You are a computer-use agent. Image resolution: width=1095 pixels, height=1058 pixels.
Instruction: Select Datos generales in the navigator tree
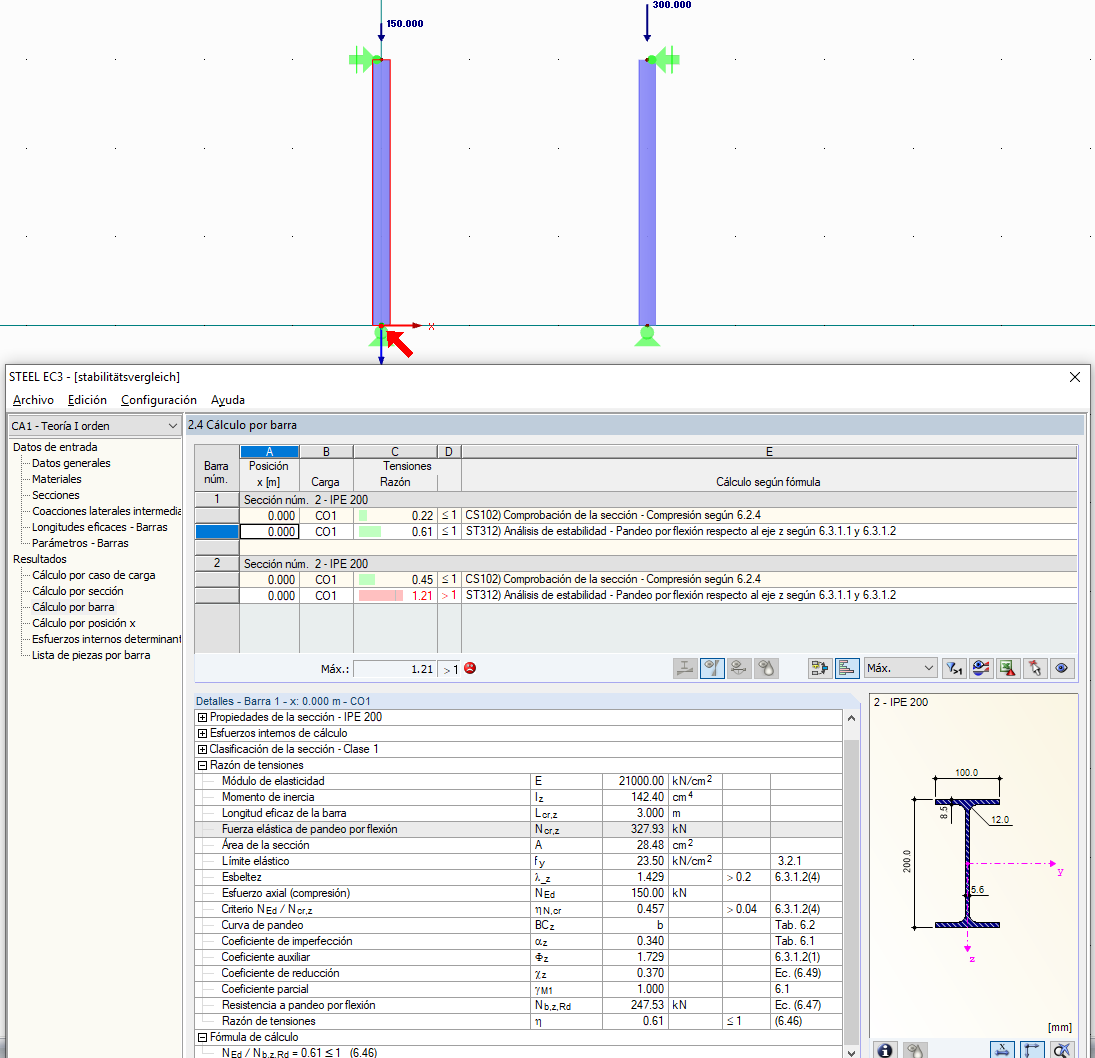(71, 463)
